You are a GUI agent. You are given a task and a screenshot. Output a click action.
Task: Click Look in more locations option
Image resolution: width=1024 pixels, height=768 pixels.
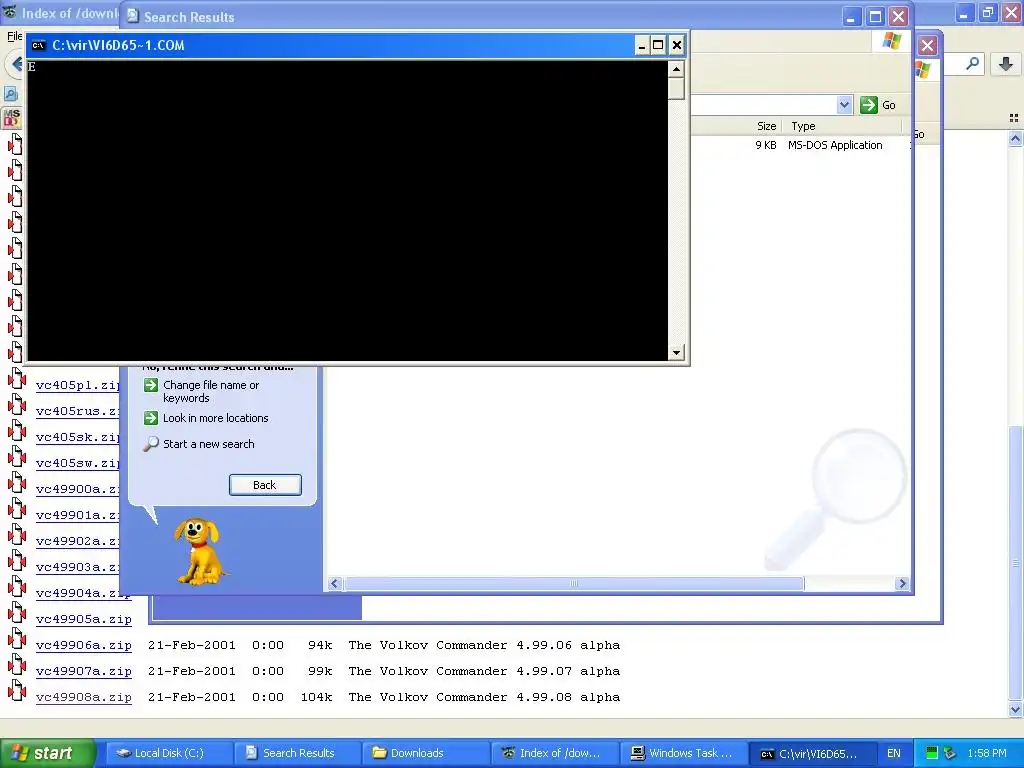216,418
